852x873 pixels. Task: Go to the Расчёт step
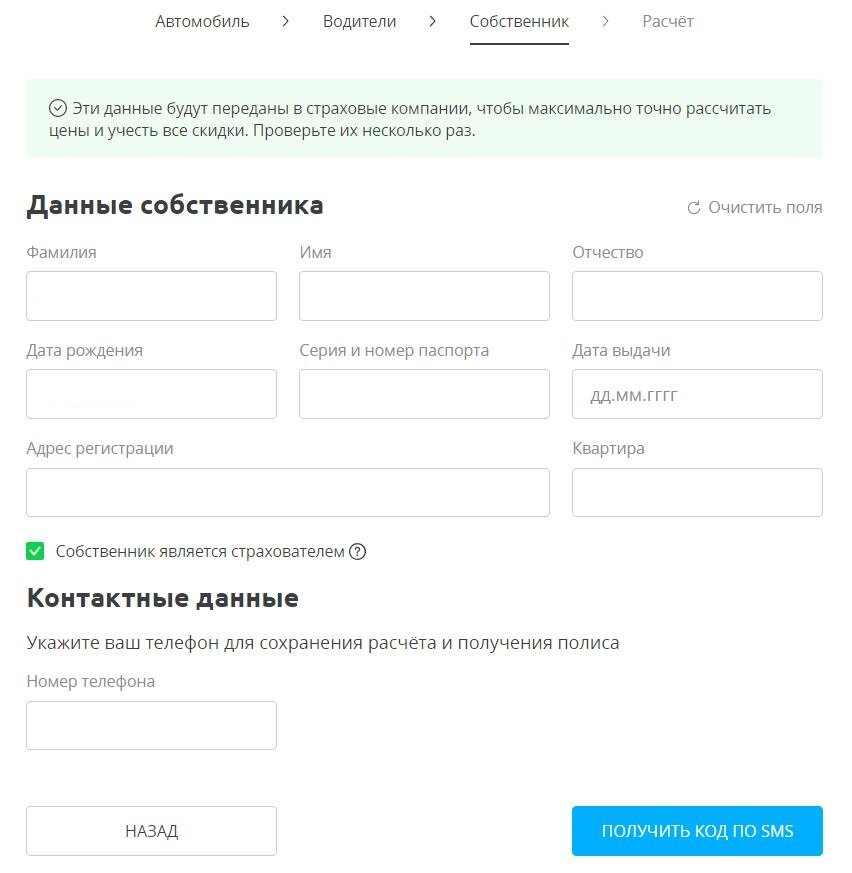[x=667, y=21]
